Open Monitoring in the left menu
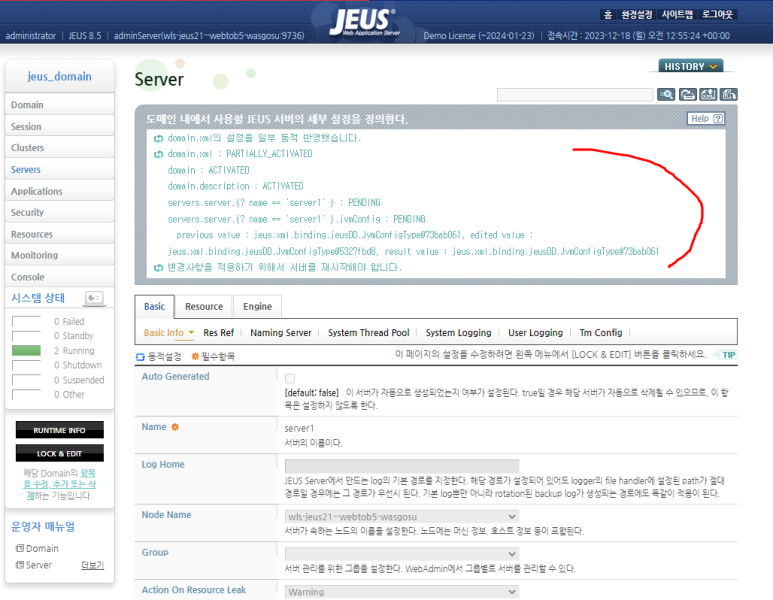Screen dimensions: 773x600 pos(60,255)
